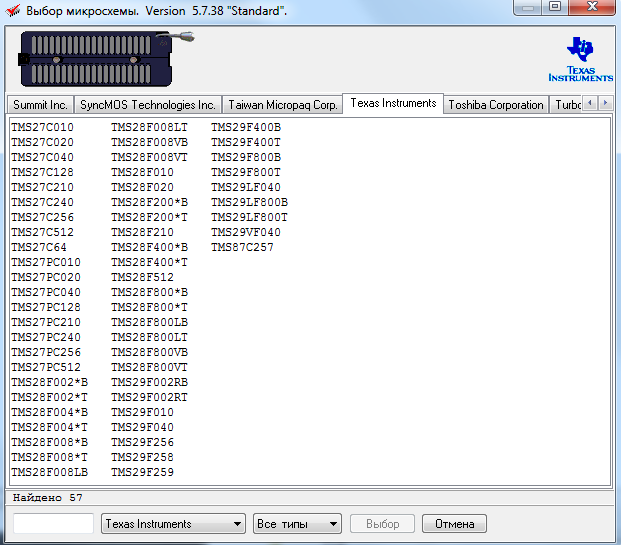Select chip TMS28F004*T
Image resolution: width=621 pixels, height=545 pixels.
pos(50,427)
